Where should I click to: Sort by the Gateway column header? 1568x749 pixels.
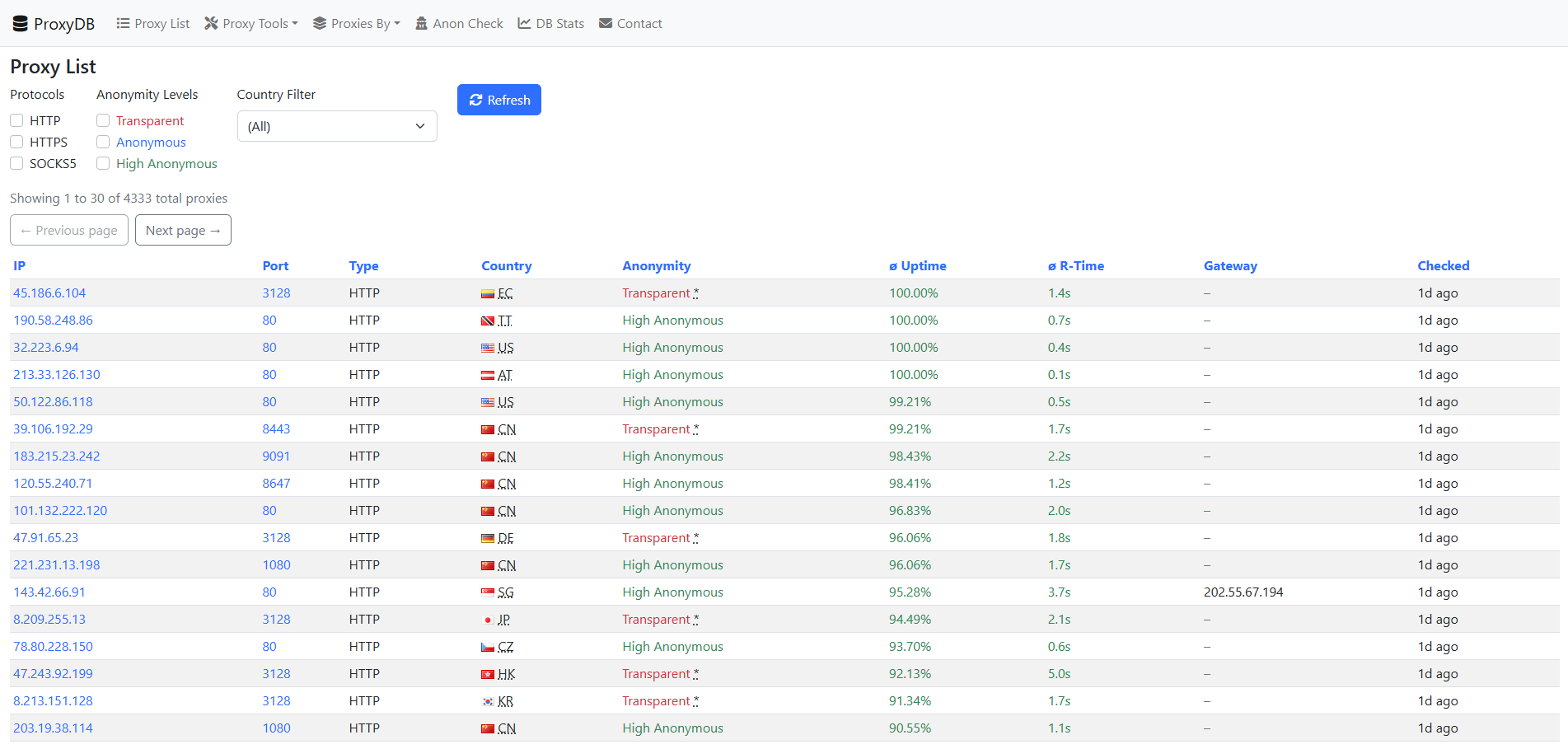[x=1230, y=265]
